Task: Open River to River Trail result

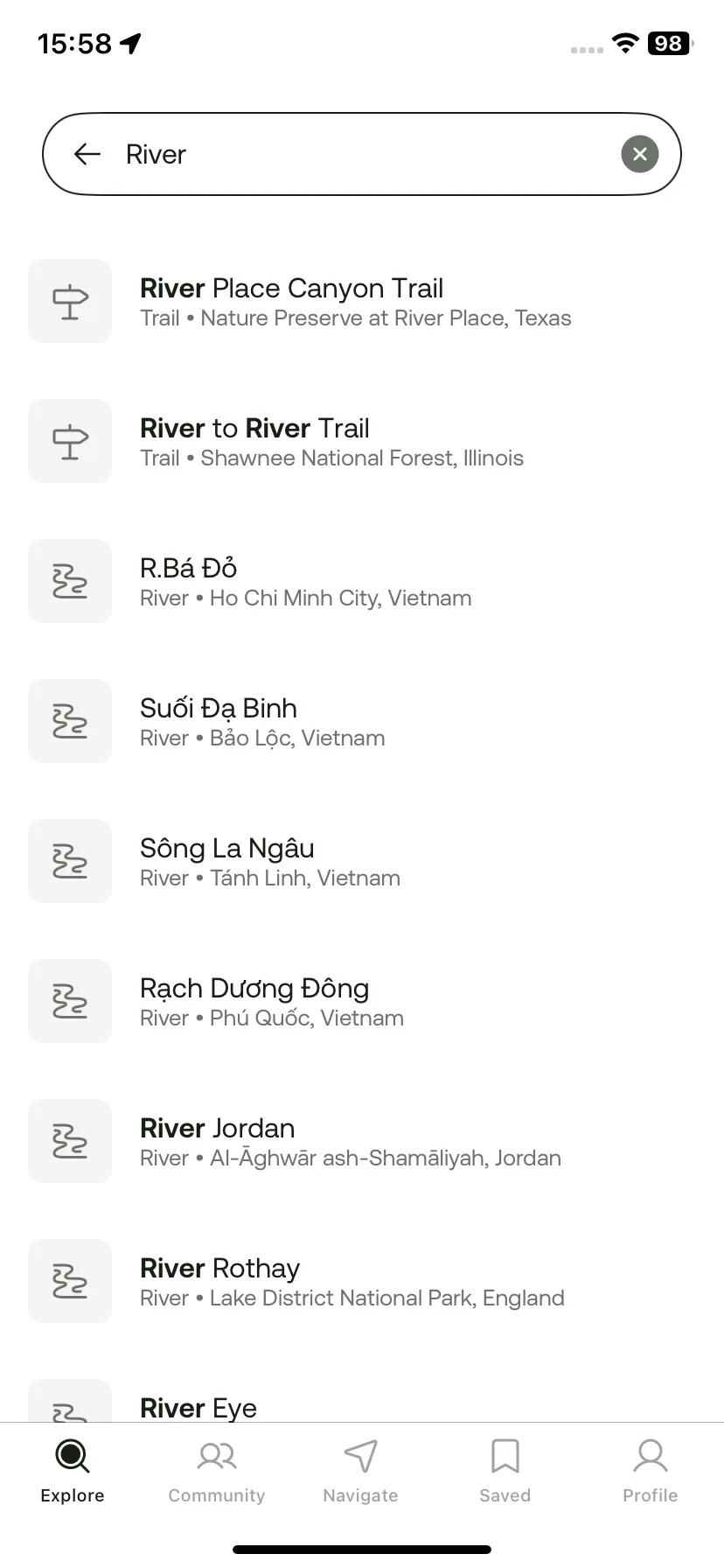Action: (x=362, y=441)
